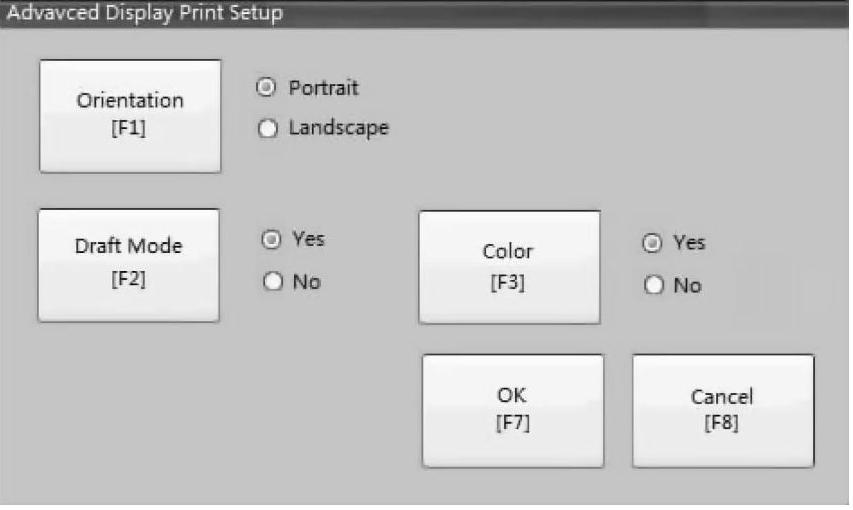This screenshot has width=853, height=510.
Task: Click the Yes label beside Color
Action: point(689,242)
